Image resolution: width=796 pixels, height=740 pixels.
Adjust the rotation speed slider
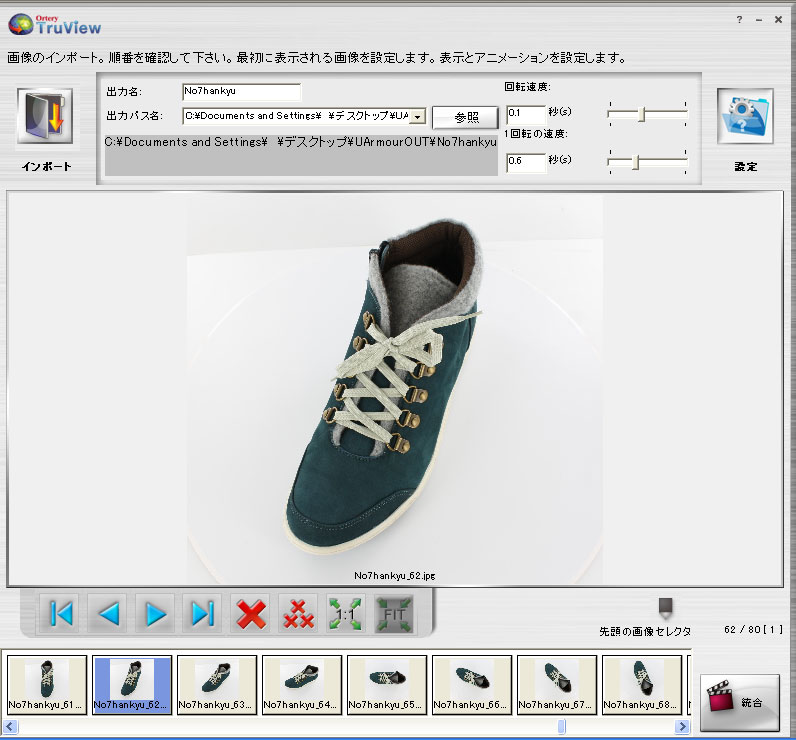(642, 114)
